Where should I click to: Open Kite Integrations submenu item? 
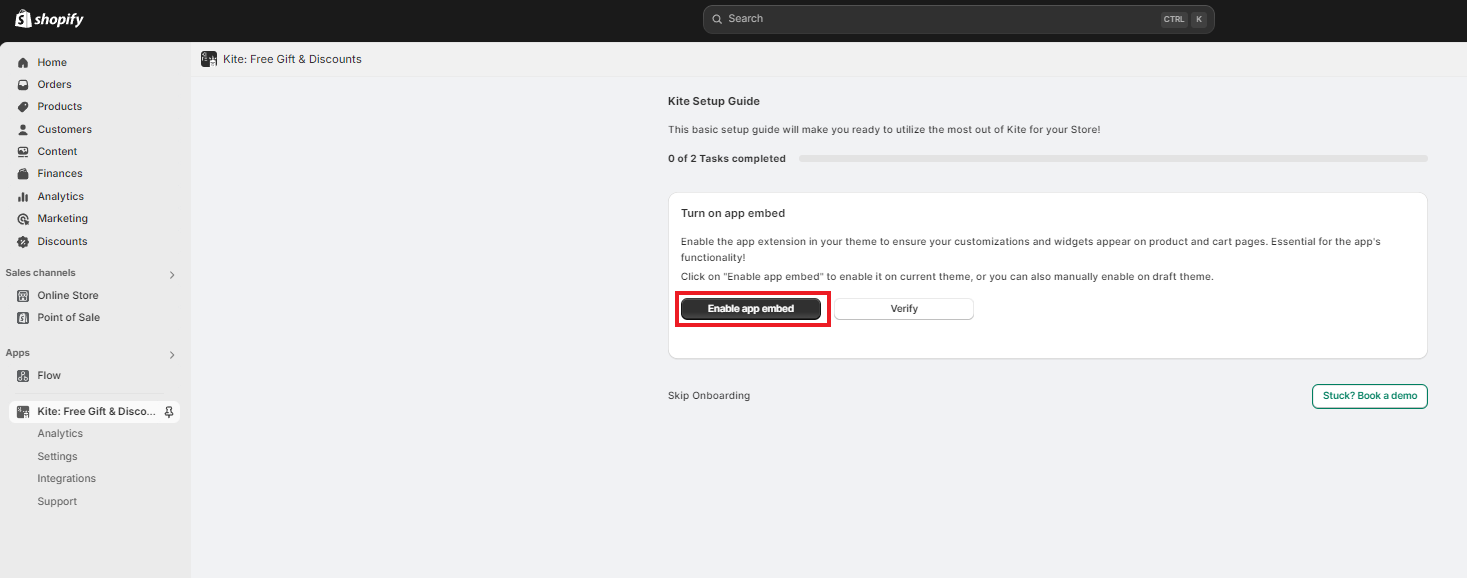point(66,479)
